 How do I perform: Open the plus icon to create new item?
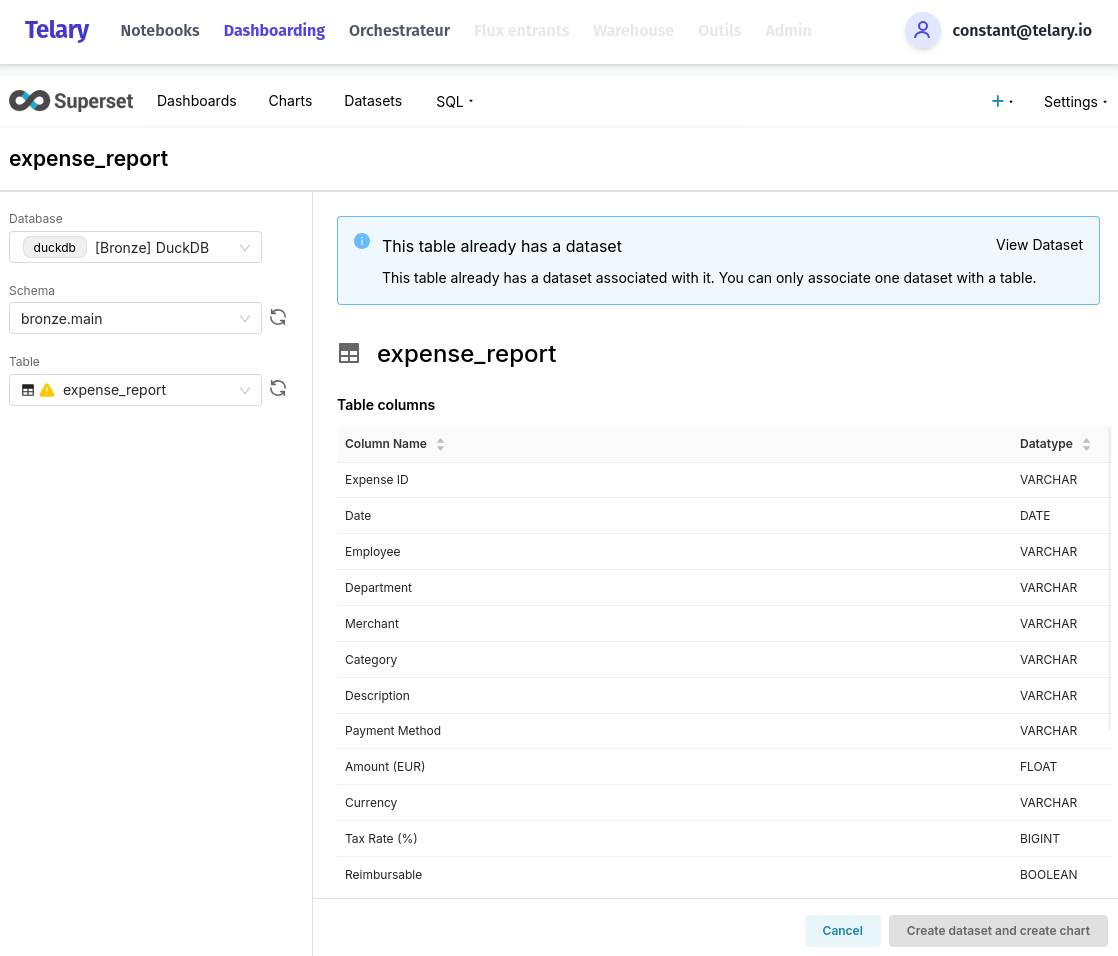(997, 100)
